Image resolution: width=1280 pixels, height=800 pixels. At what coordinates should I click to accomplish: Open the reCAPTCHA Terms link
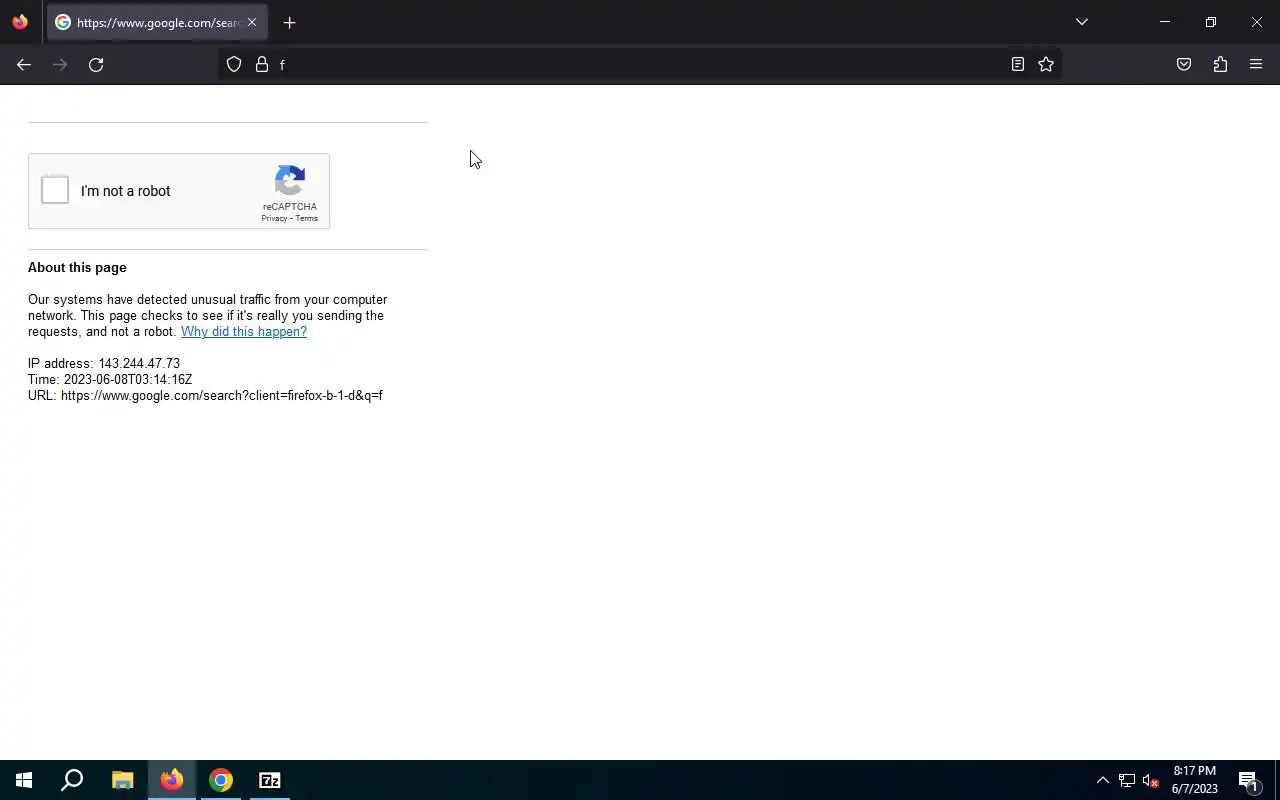coord(306,218)
